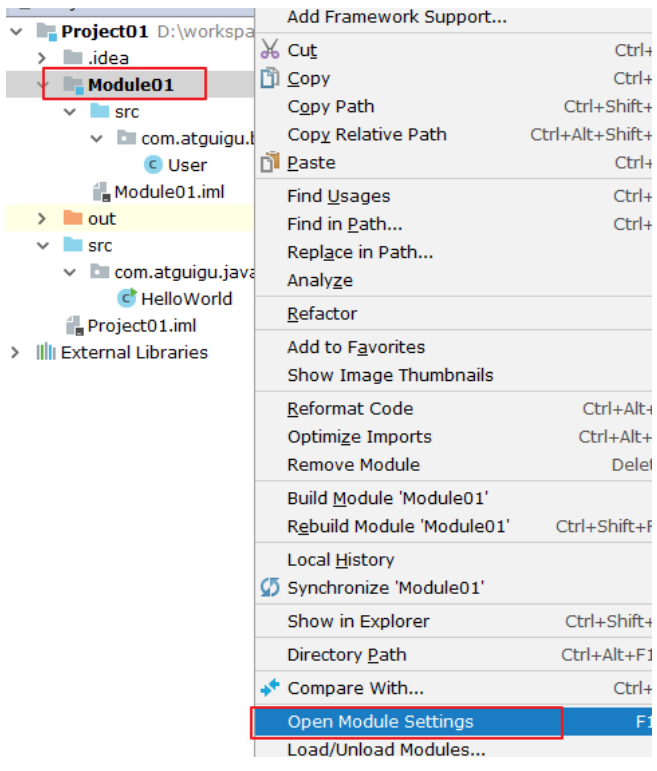Choose Find in Path
The width and height of the screenshot is (657, 771).
(x=453, y=224)
